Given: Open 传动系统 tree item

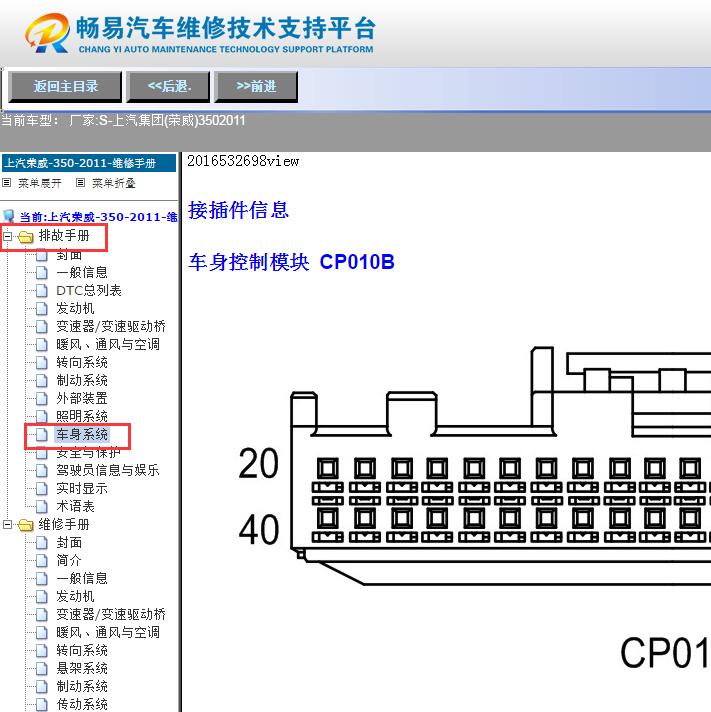Looking at the screenshot, I should (82, 704).
